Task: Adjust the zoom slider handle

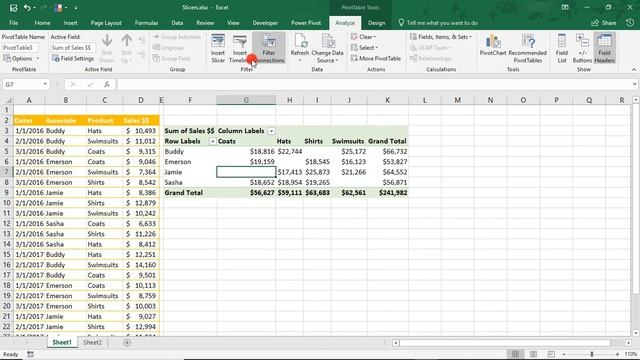Action: (592, 354)
